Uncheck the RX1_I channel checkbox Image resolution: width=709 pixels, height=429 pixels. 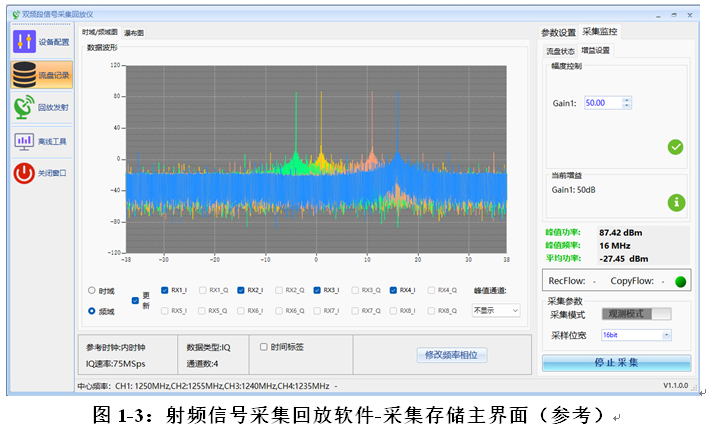(x=165, y=290)
